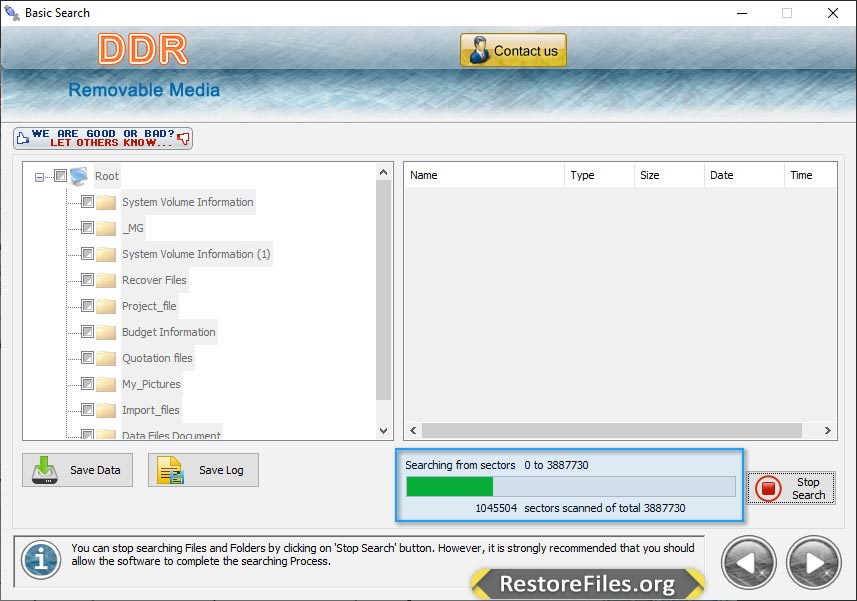Click the Basic Search title bar app icon
Image resolution: width=857 pixels, height=601 pixels.
[11, 13]
